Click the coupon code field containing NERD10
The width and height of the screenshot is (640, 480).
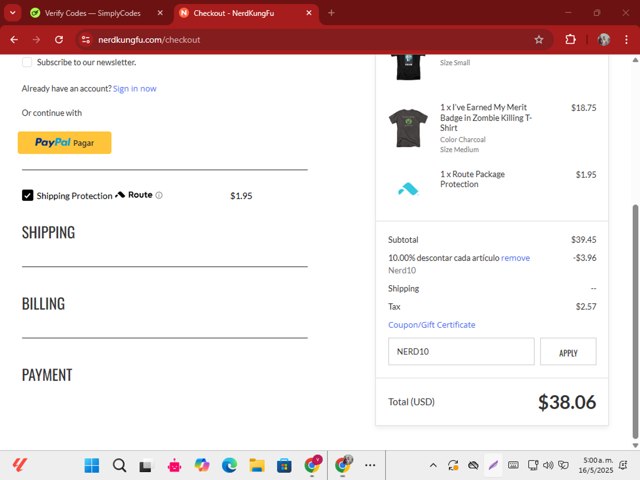(461, 351)
